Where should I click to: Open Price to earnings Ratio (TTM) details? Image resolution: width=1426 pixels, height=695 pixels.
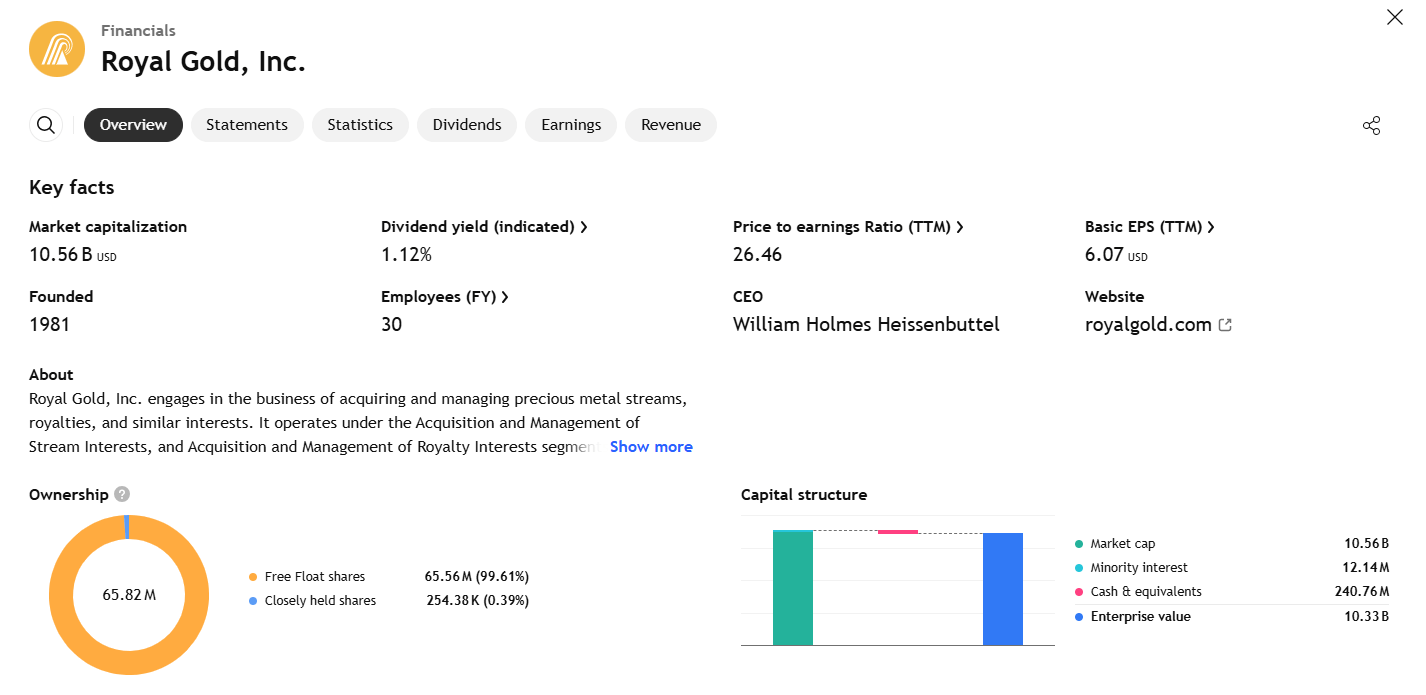[848, 227]
